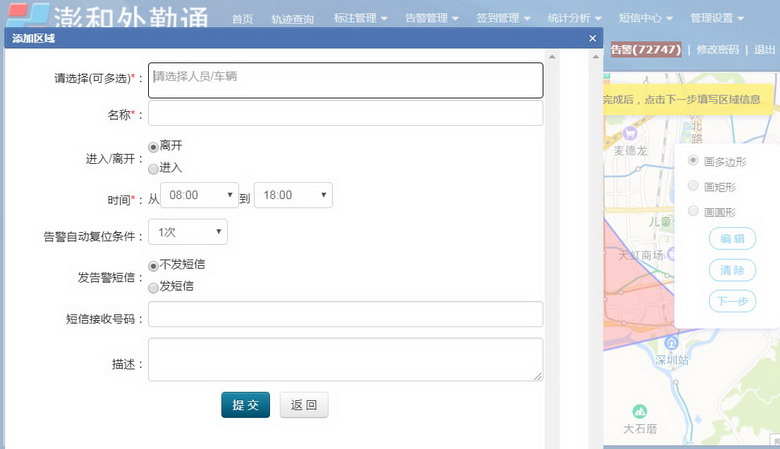780x449 pixels.
Task: Select the 画圆形 drawing option
Action: pos(693,211)
